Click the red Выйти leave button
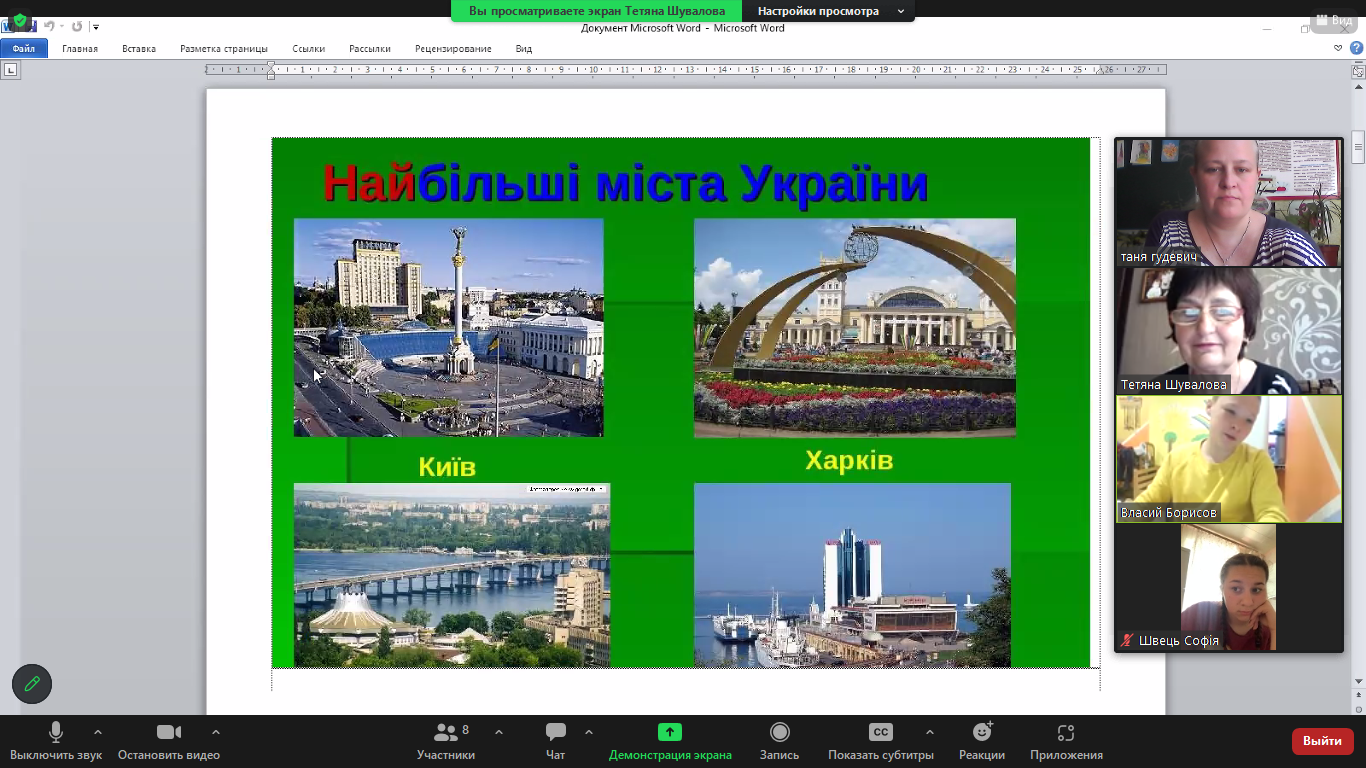 (x=1322, y=741)
